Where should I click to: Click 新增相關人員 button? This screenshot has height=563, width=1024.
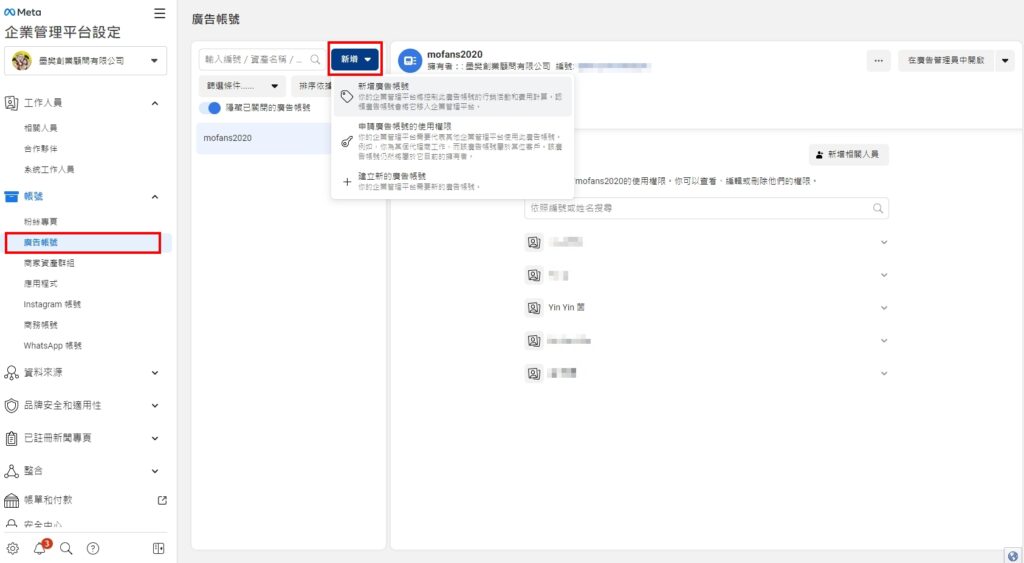coord(848,155)
